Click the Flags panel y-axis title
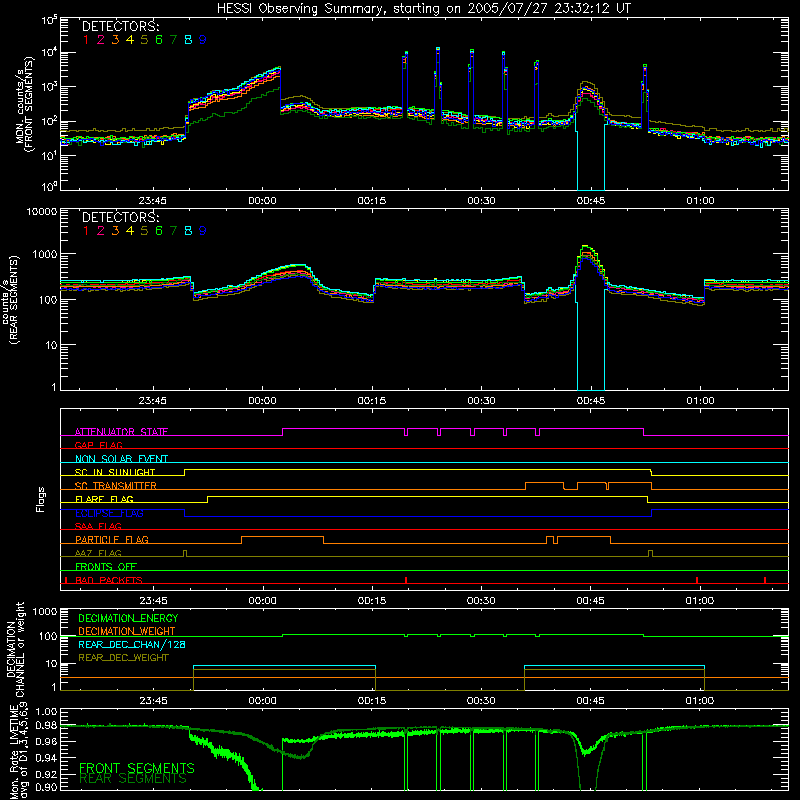 tap(41, 499)
